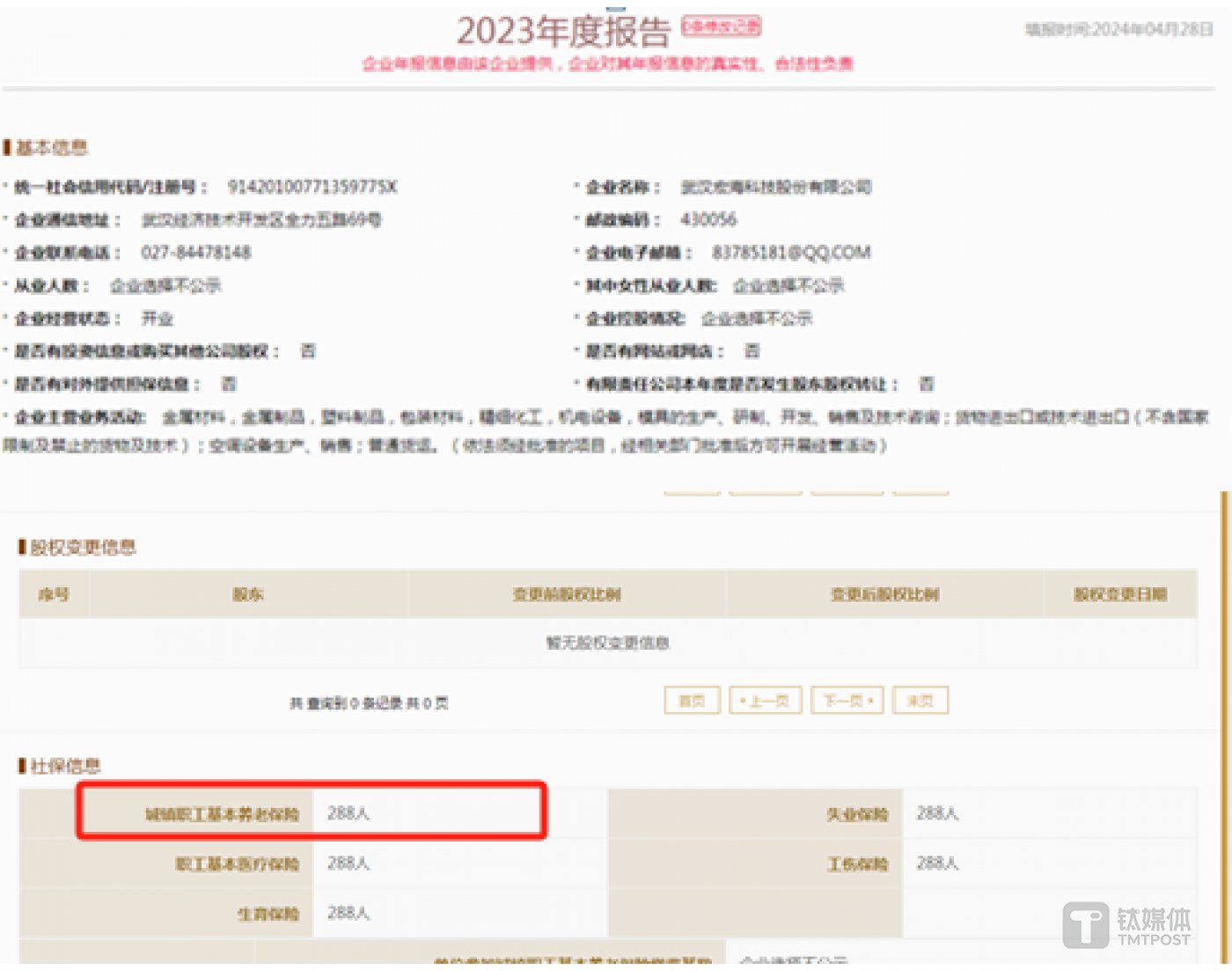The image size is (1232, 971).
Task: Click the 下一页 next page button
Action: point(847,701)
